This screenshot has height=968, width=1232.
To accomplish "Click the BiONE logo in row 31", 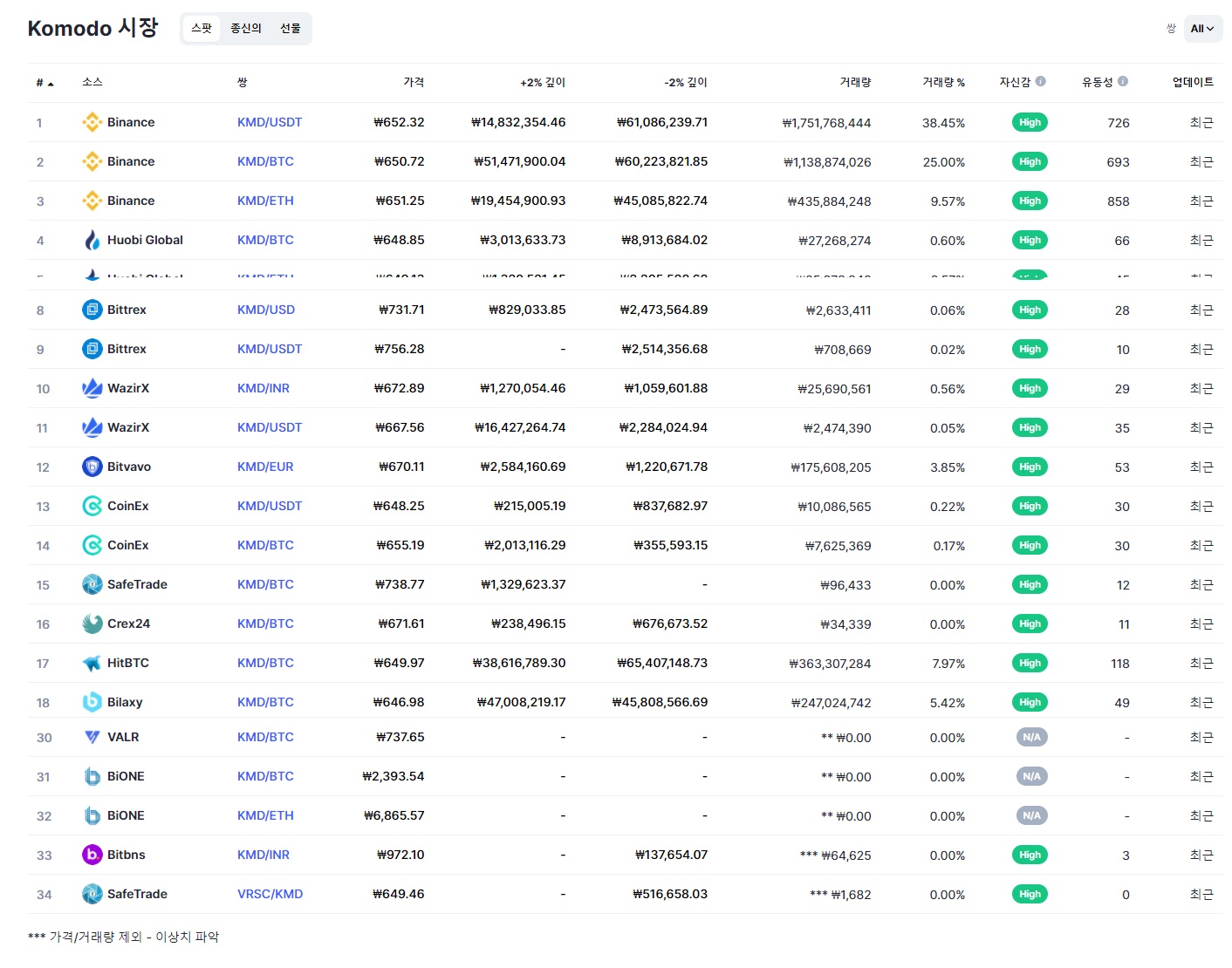I will coord(92,776).
